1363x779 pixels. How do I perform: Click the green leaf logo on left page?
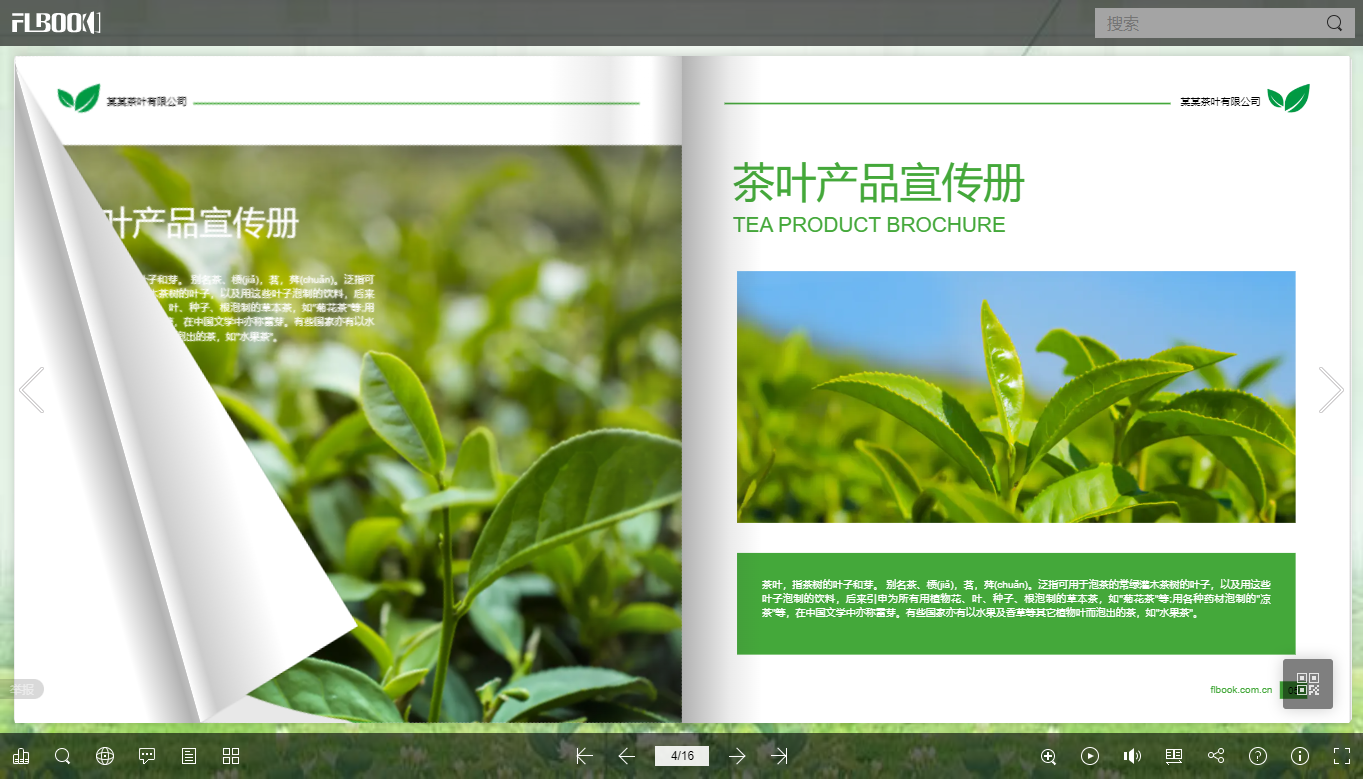tap(79, 98)
